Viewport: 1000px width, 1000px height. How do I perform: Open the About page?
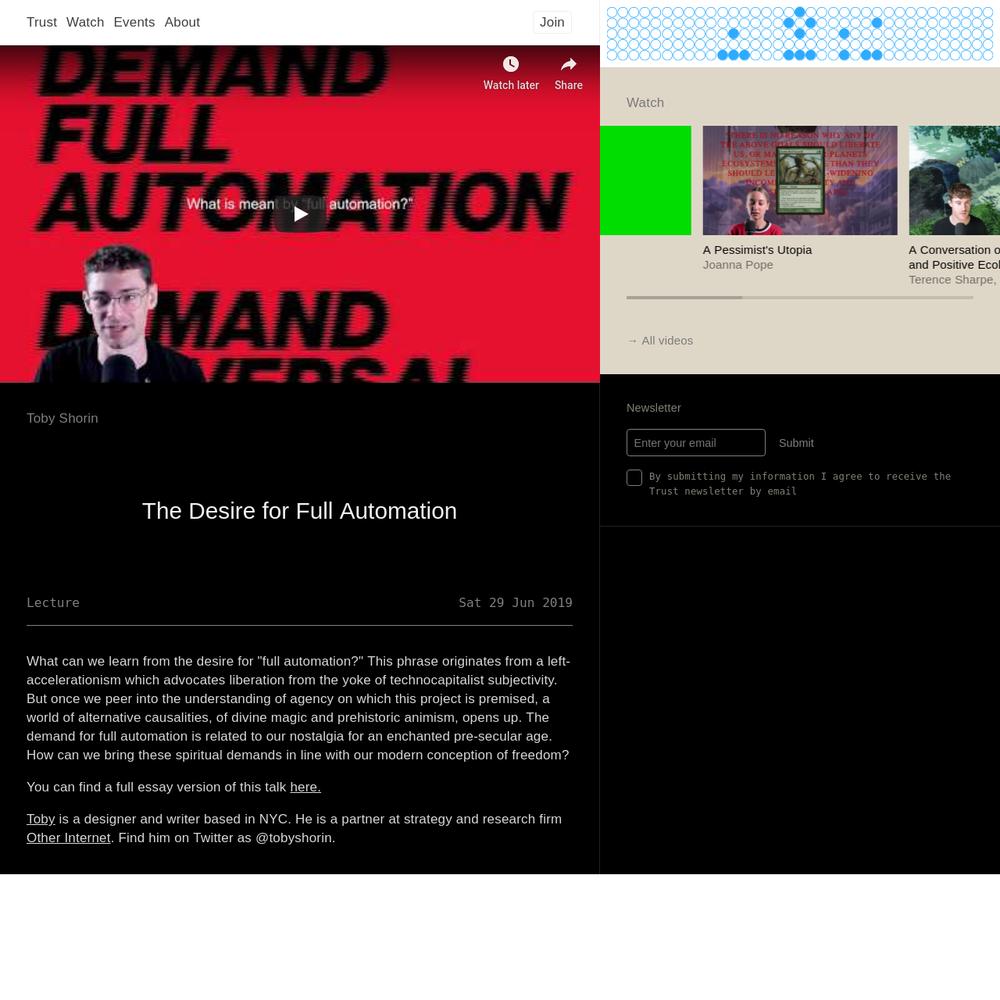pyautogui.click(x=182, y=22)
